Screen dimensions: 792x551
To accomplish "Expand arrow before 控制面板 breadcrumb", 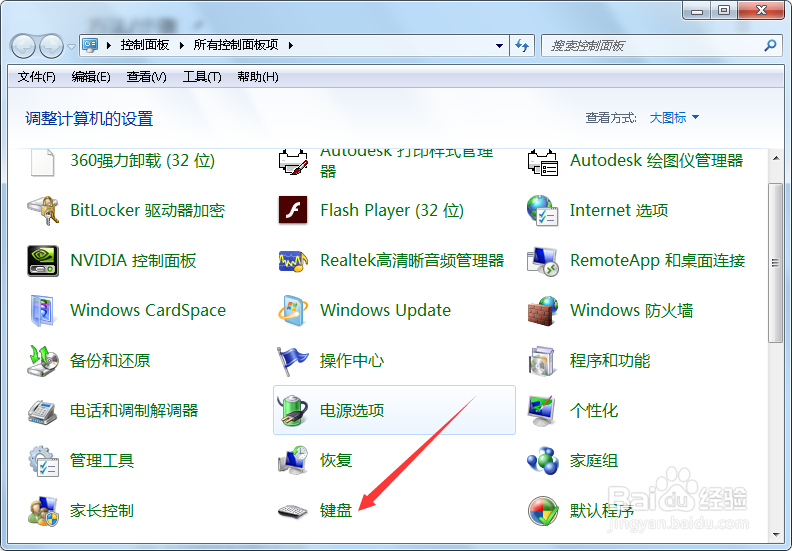I will point(109,45).
